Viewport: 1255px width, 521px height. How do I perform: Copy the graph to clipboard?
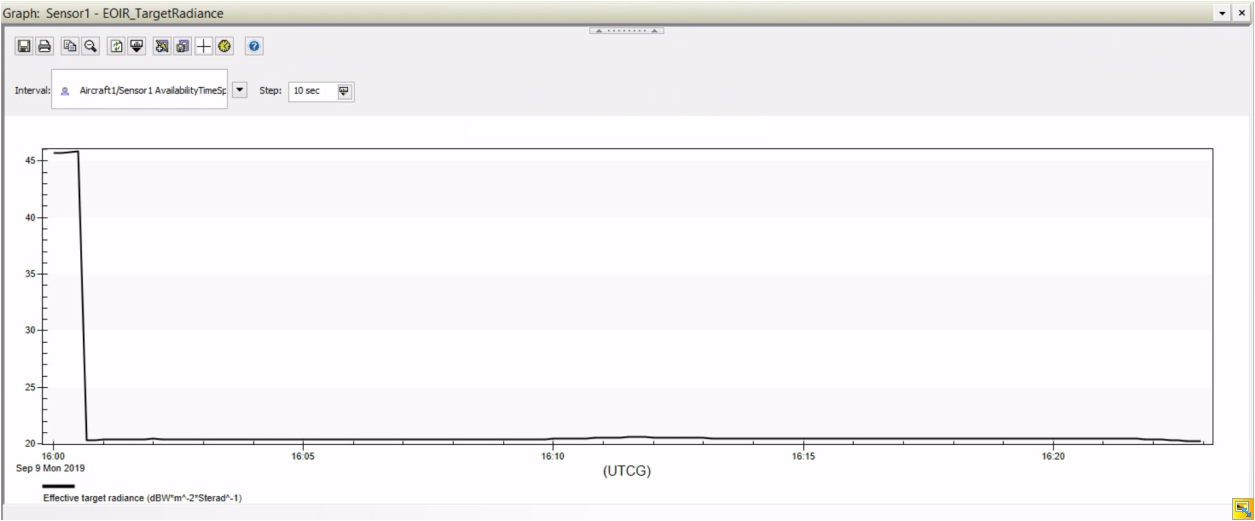tap(70, 46)
